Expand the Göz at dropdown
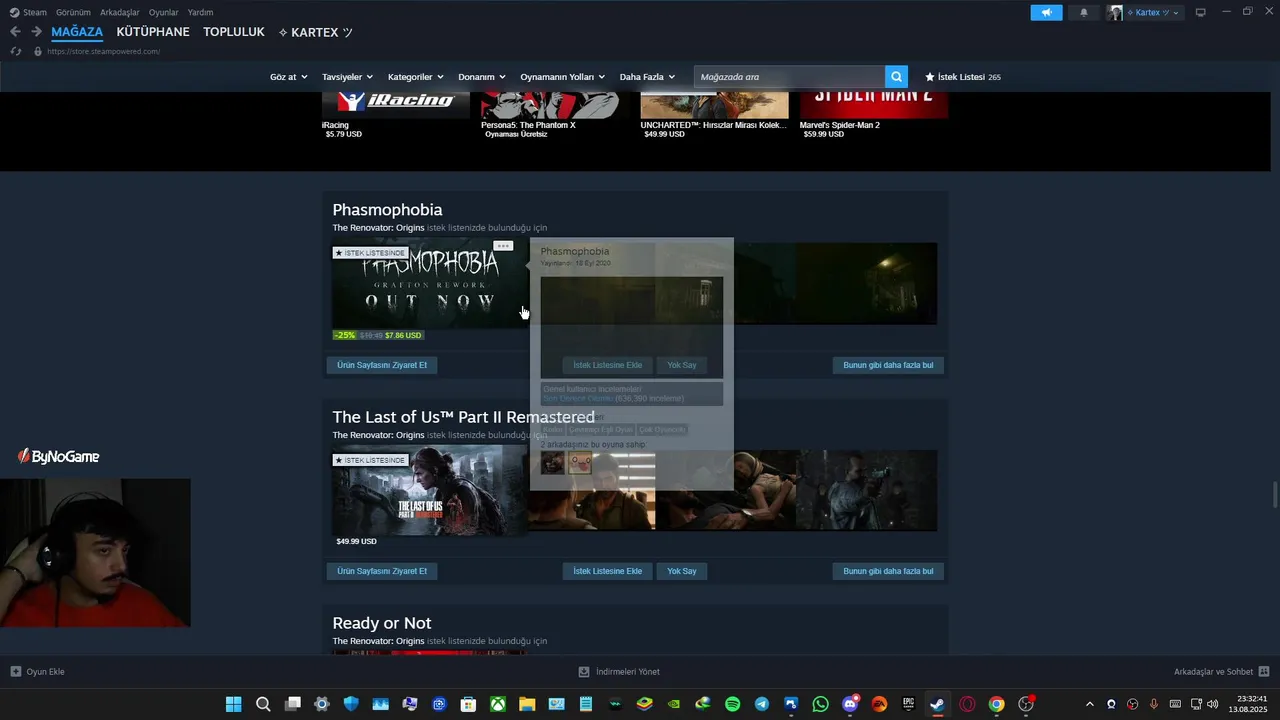The width and height of the screenshot is (1280, 720). (289, 77)
